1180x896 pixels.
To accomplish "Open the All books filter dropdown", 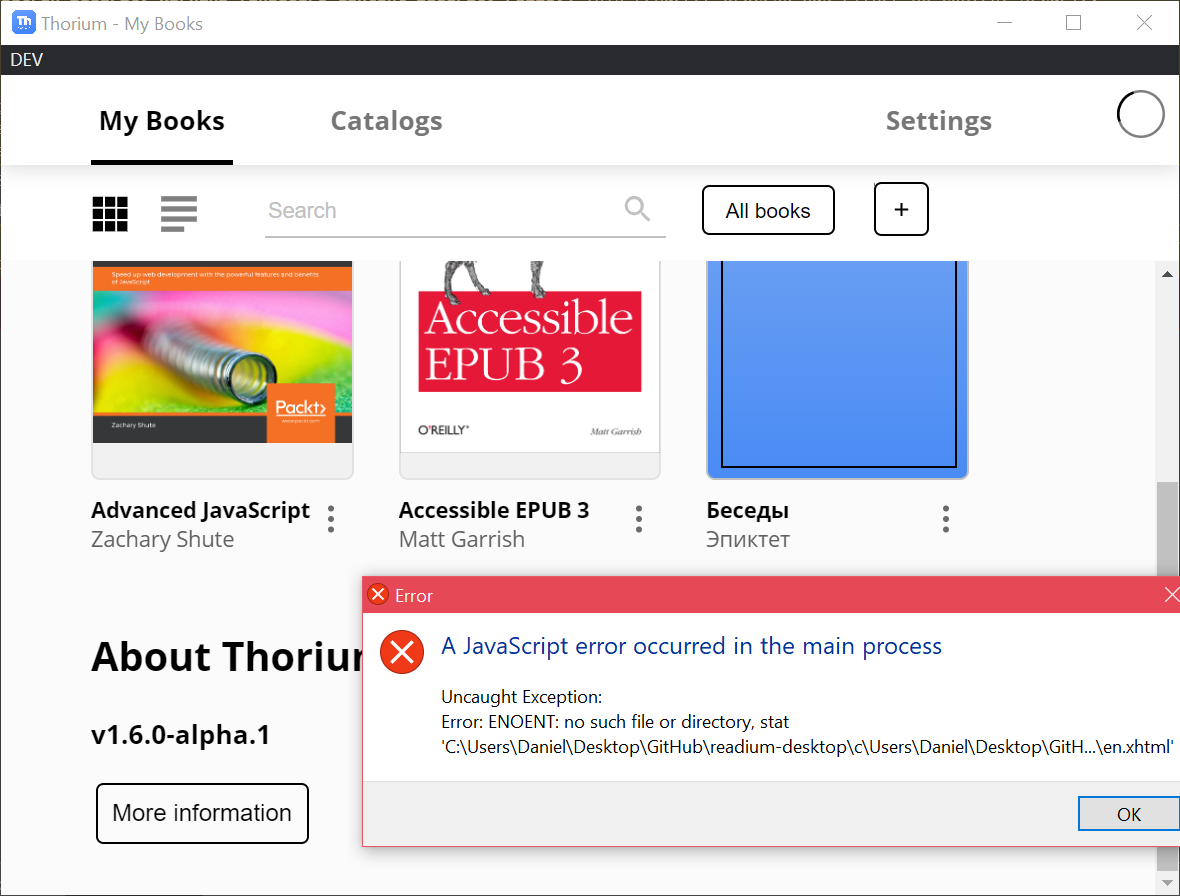I will point(768,210).
